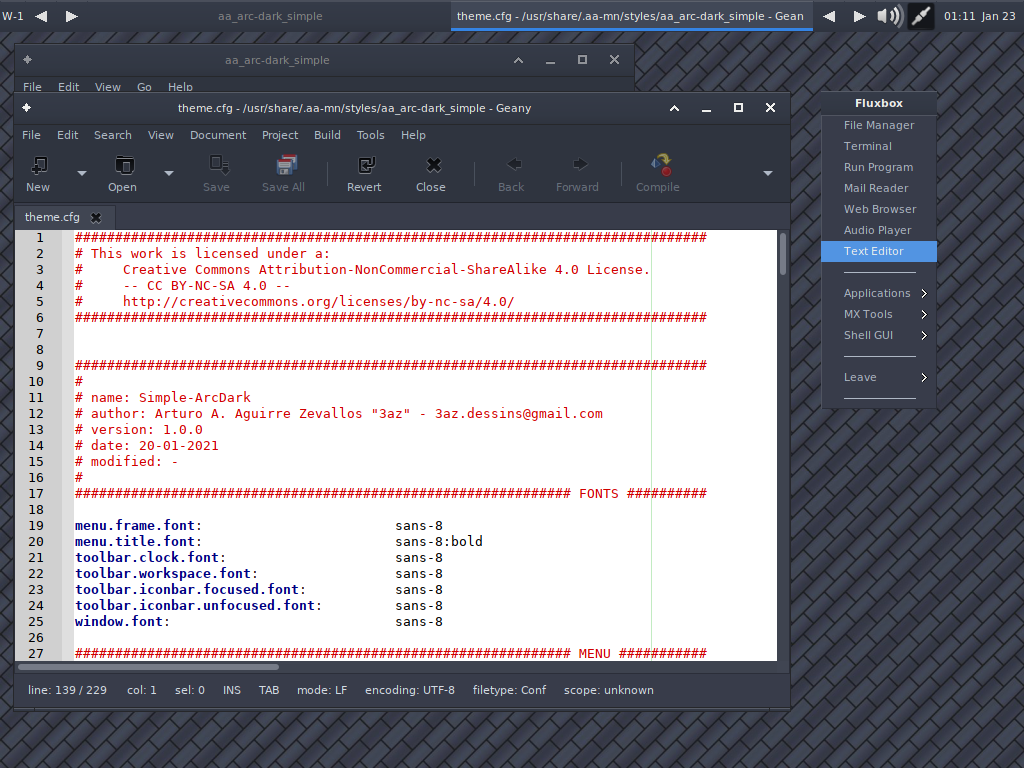
Task: Click the Save All toolbar icon
Action: (285, 166)
